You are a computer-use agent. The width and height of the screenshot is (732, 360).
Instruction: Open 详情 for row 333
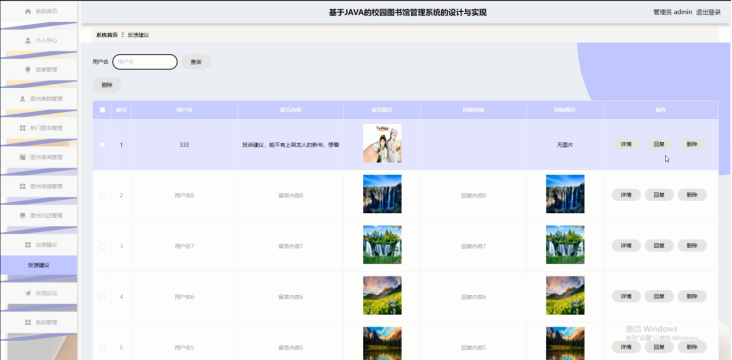(x=626, y=144)
